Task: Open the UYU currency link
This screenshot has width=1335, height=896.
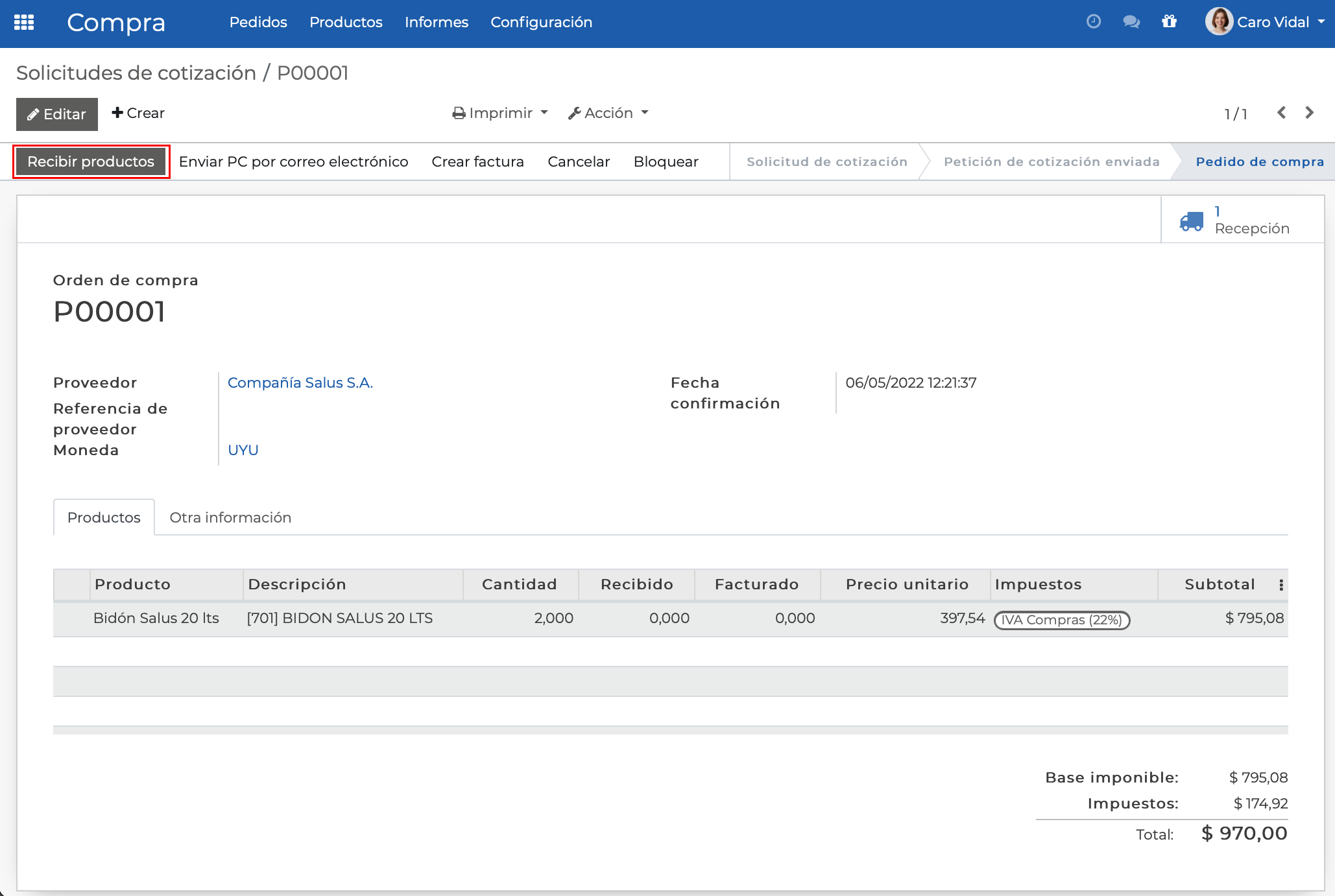Action: pos(243,449)
